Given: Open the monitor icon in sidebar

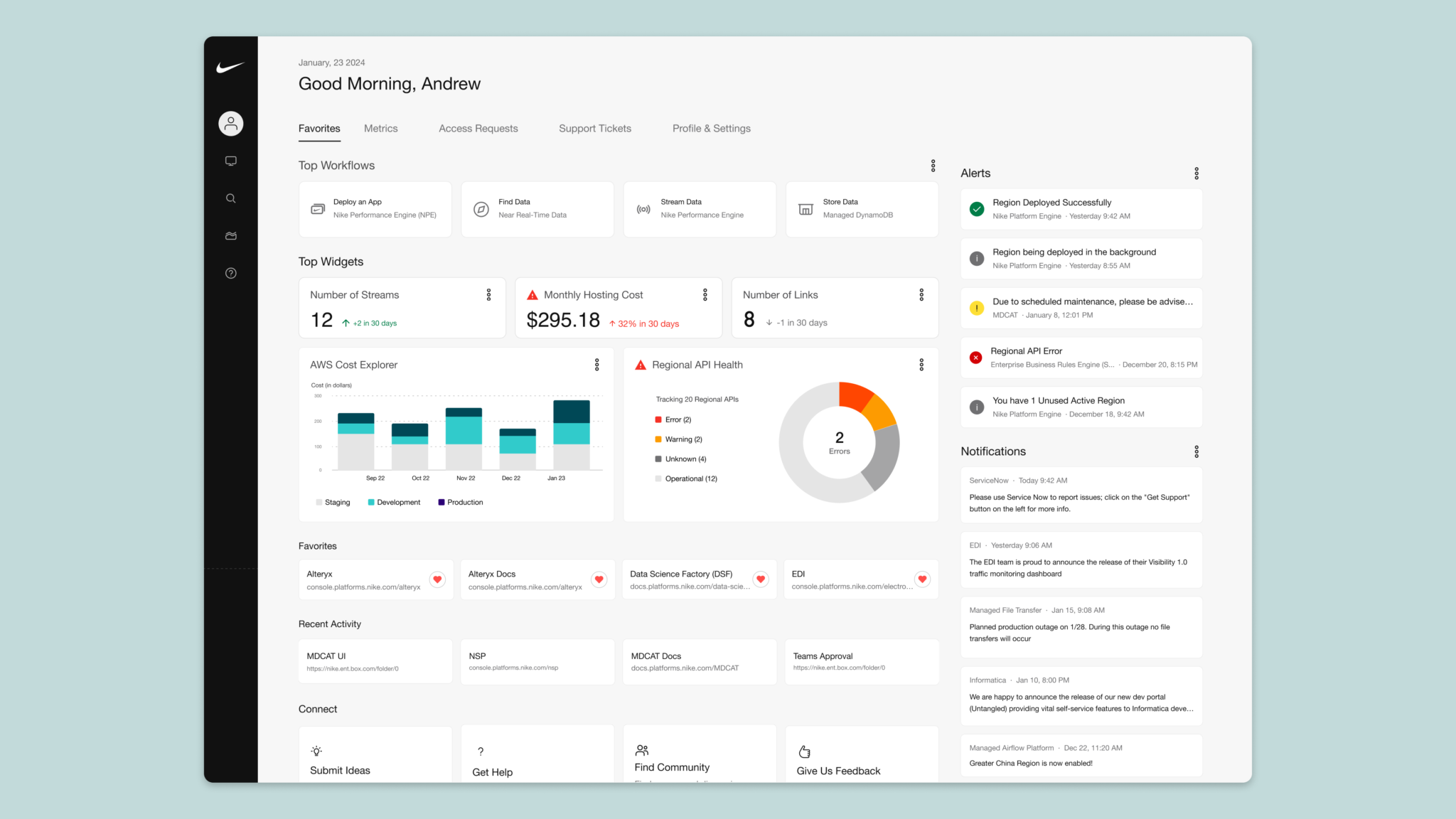Looking at the screenshot, I should point(230,161).
